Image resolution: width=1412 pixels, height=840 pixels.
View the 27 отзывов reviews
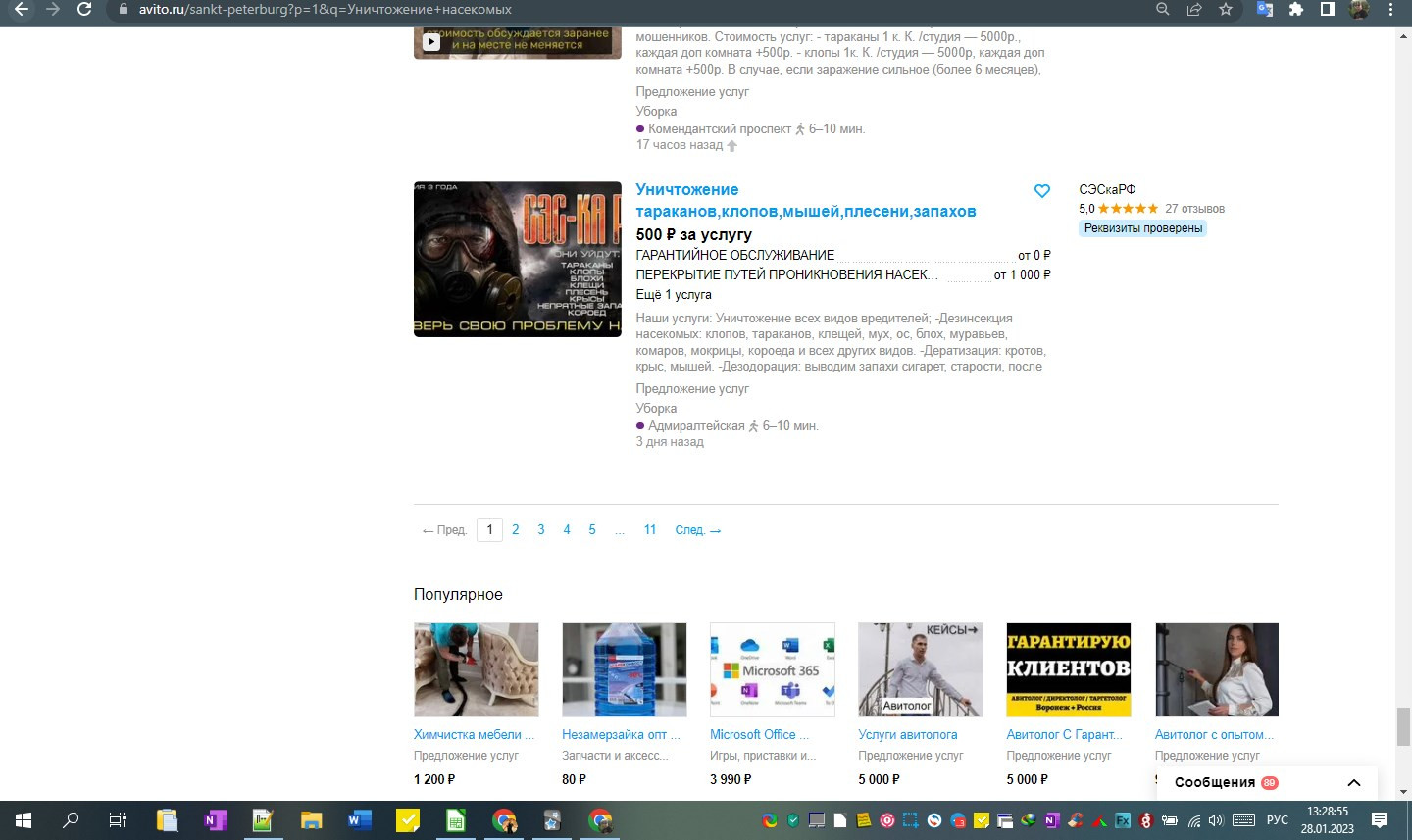(x=1194, y=209)
